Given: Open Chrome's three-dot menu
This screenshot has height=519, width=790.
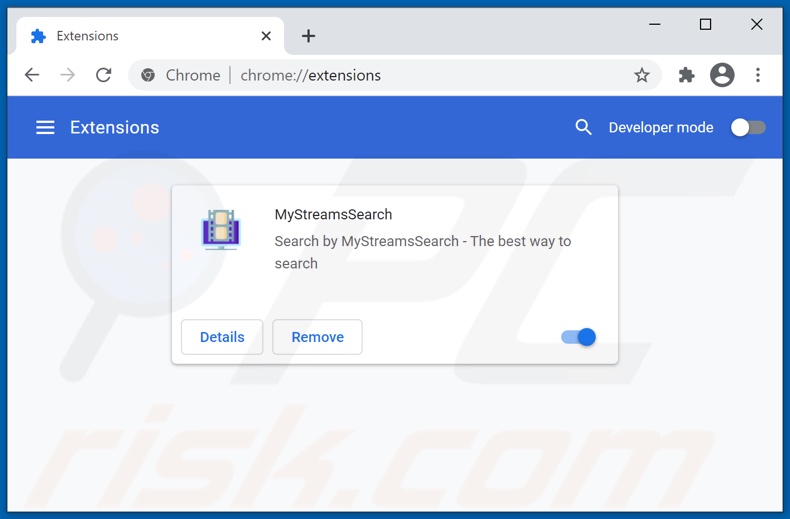Looking at the screenshot, I should click(x=758, y=75).
